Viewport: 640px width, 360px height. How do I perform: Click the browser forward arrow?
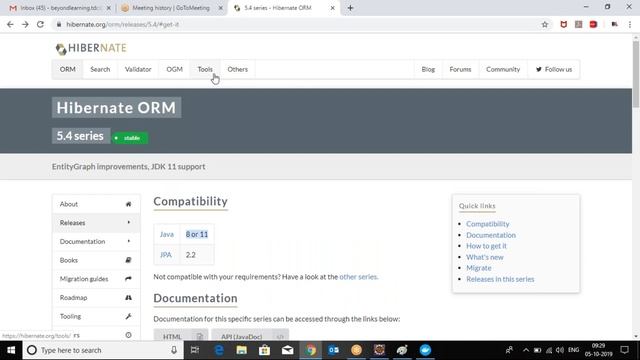pos(25,24)
